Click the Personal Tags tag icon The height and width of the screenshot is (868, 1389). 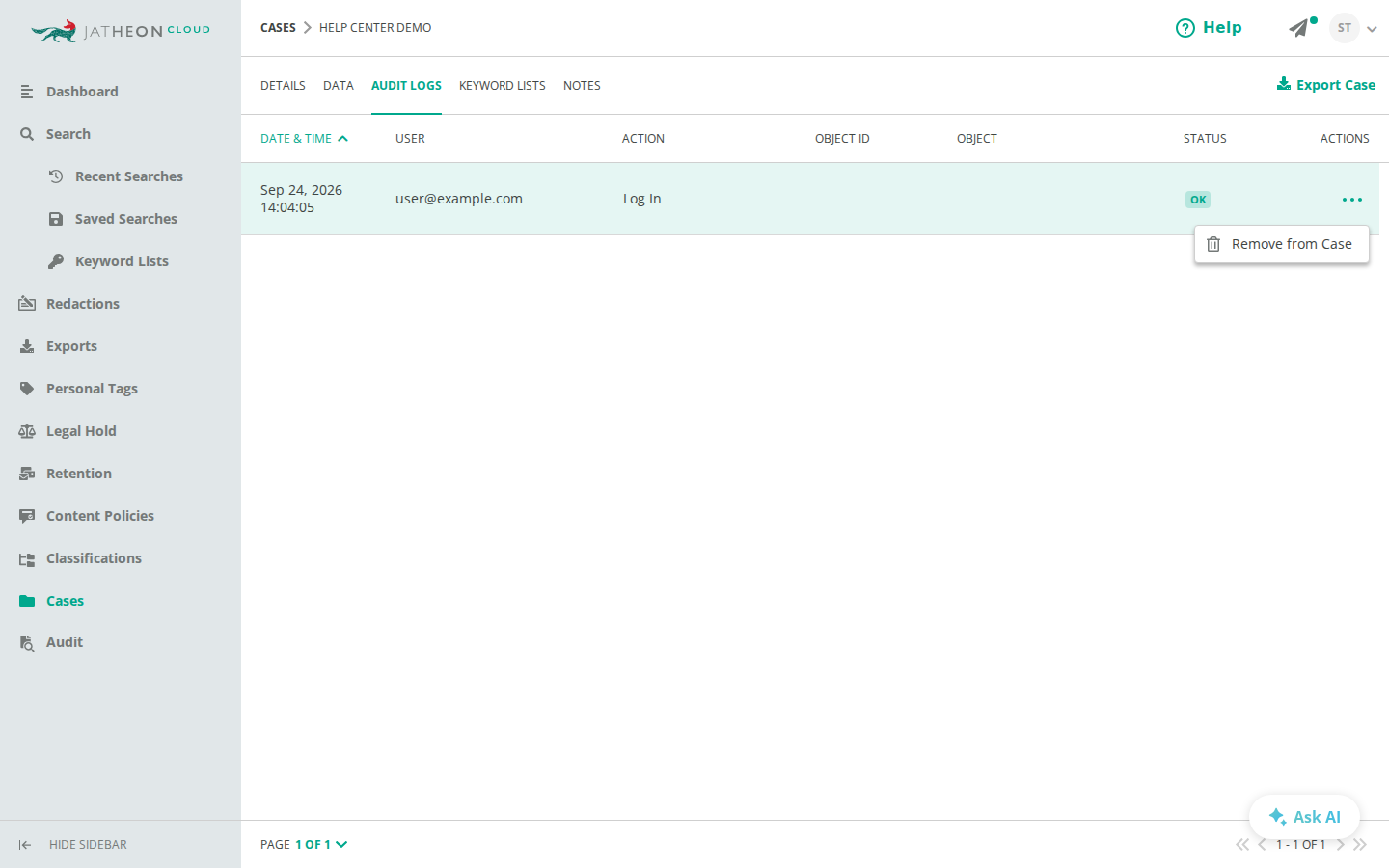coord(27,389)
